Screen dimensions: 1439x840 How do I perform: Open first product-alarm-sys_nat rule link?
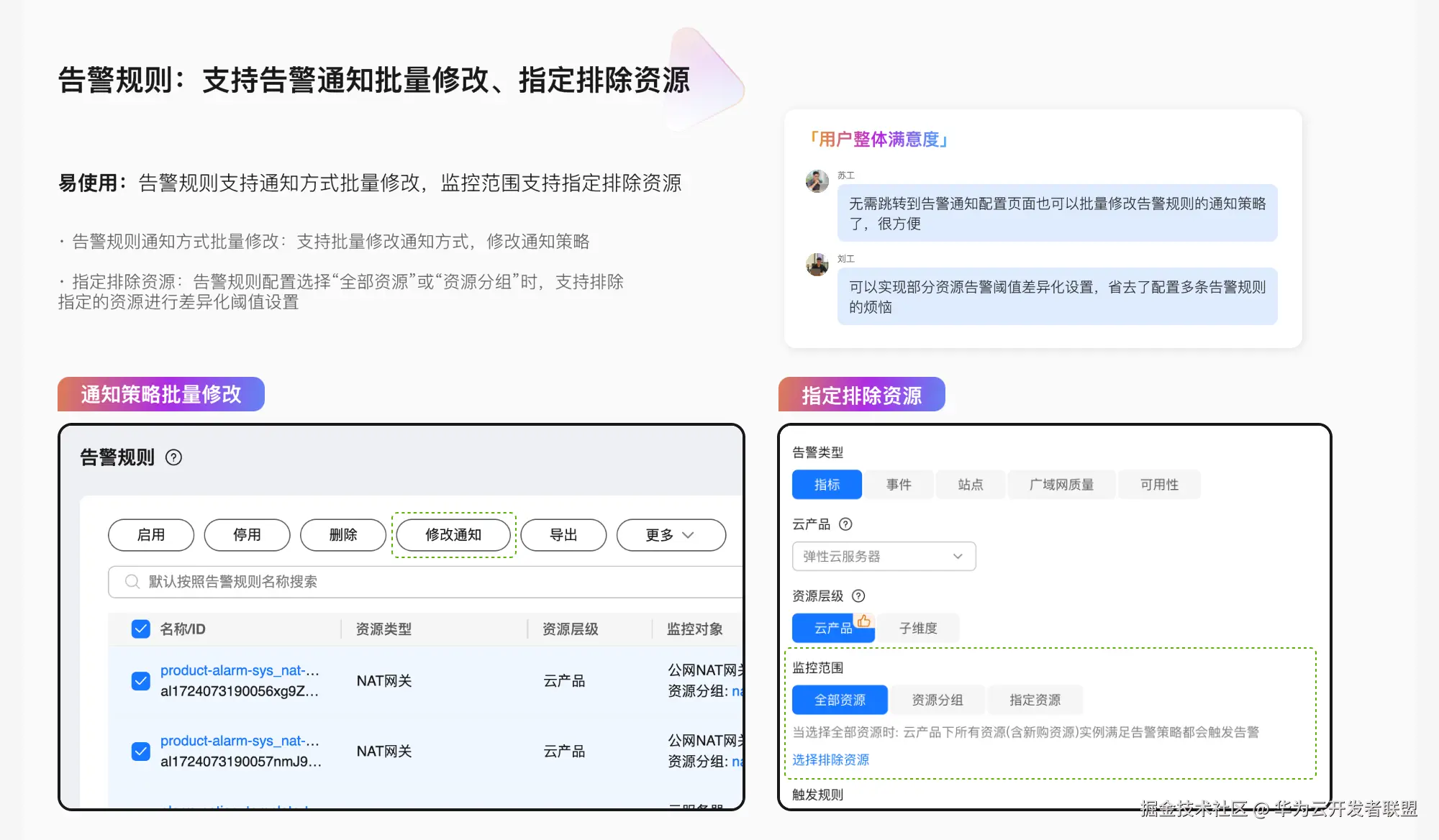pos(239,670)
